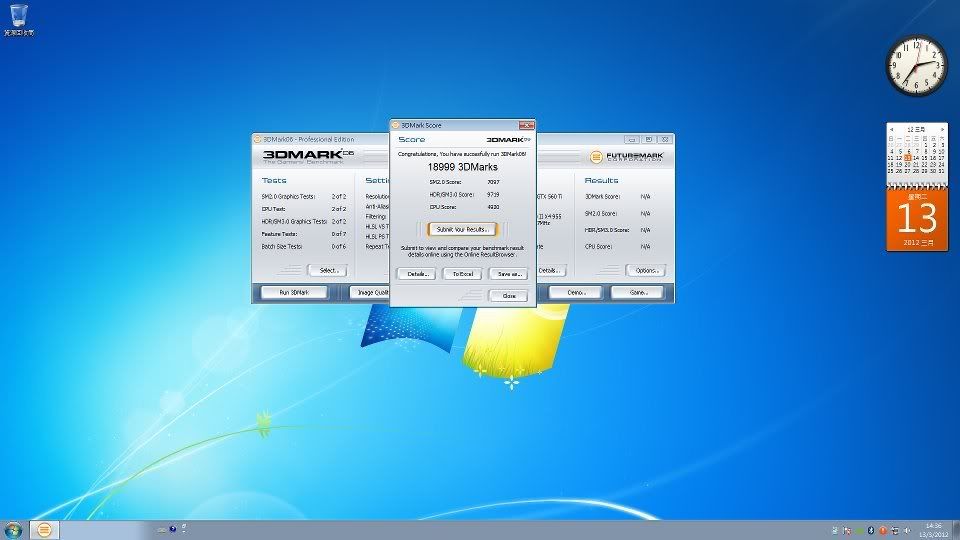Click the blue help icon on taskbar
The width and height of the screenshot is (960, 540).
click(172, 529)
